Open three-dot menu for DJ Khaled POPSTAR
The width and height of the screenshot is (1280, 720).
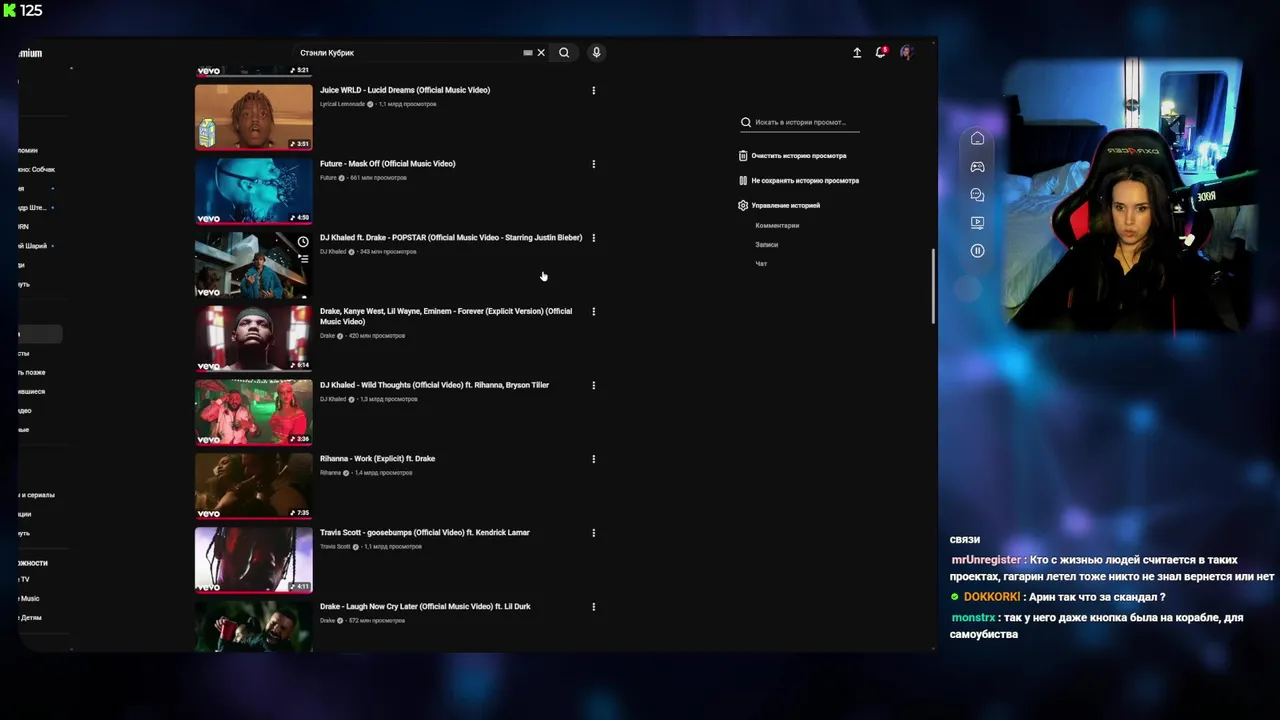(594, 238)
